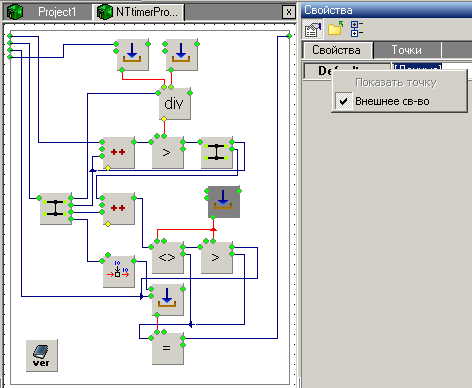Click the ver book icon block
This screenshot has height=388, width=472.
coord(42,356)
